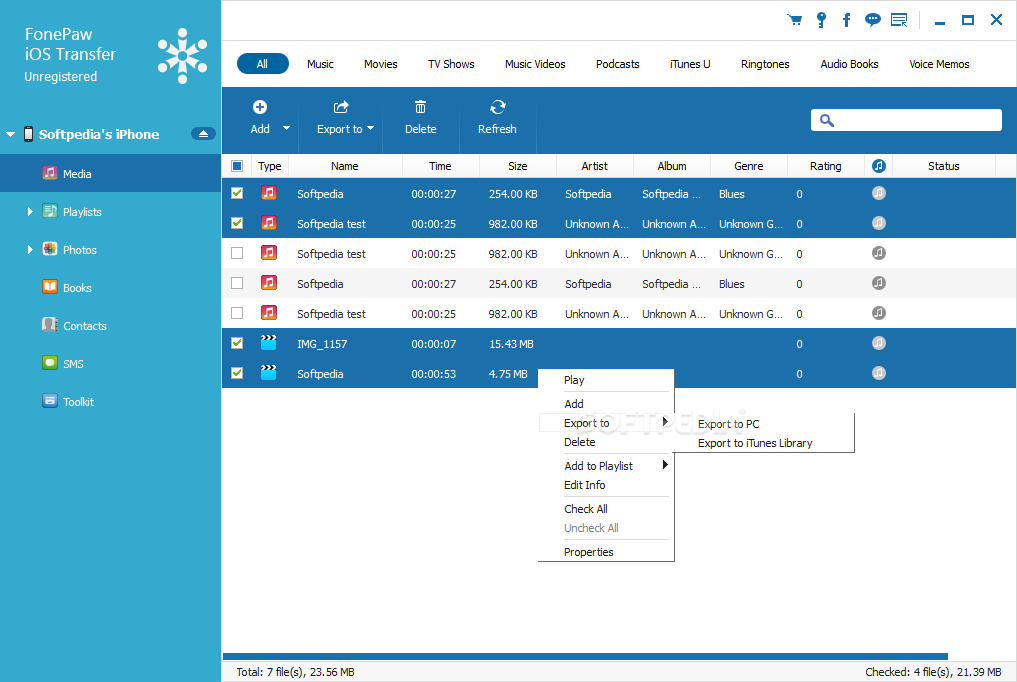Click the FonePaw snowflake logo
Screen dimensions: 1017x682
point(182,56)
